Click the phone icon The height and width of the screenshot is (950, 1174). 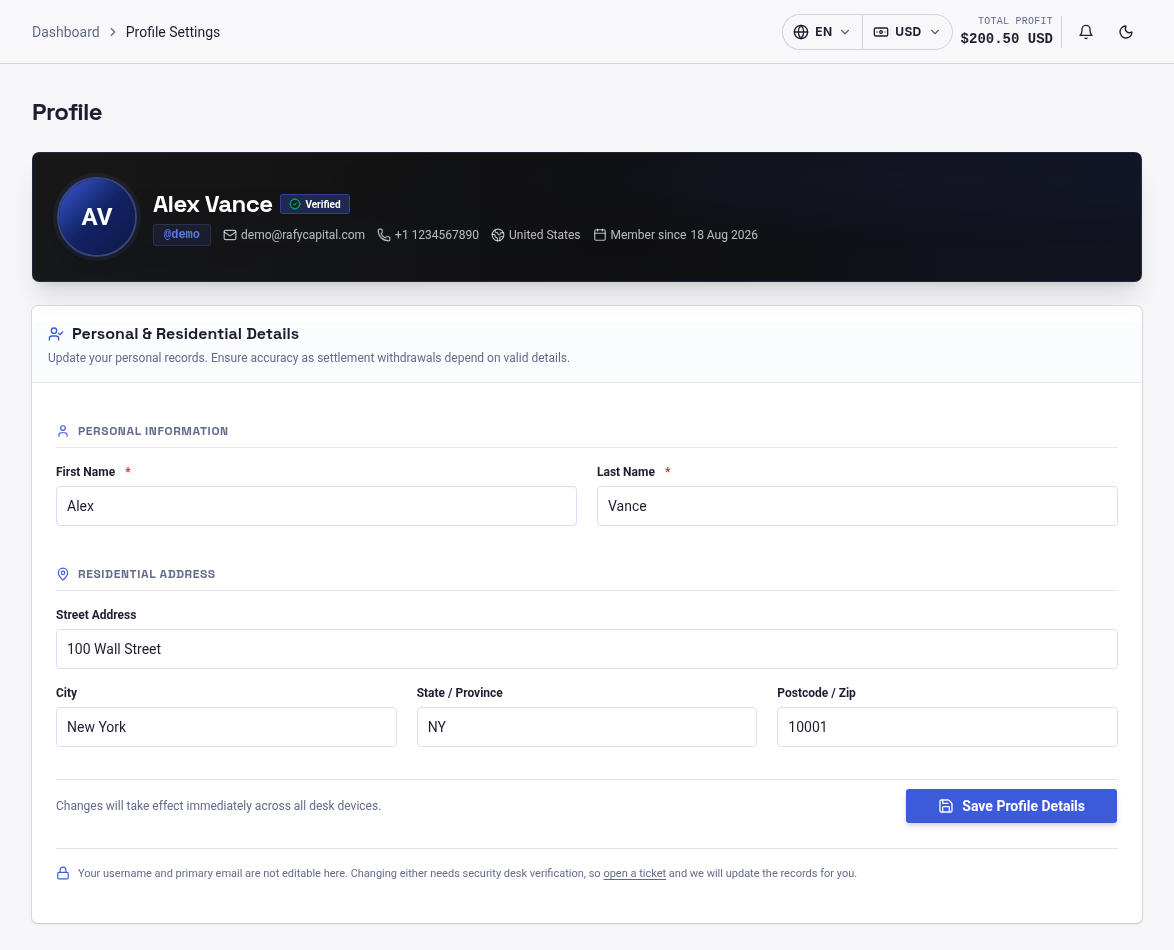click(x=383, y=235)
